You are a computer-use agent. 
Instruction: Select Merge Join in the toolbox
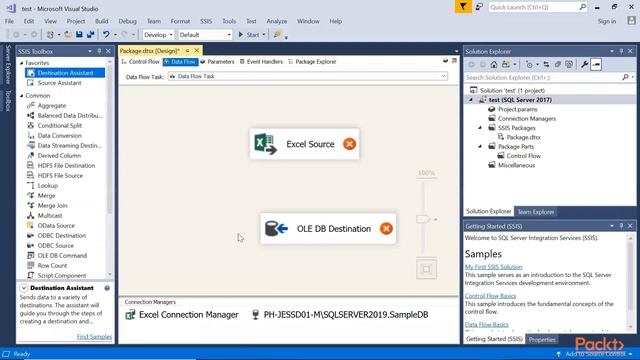tap(52, 205)
